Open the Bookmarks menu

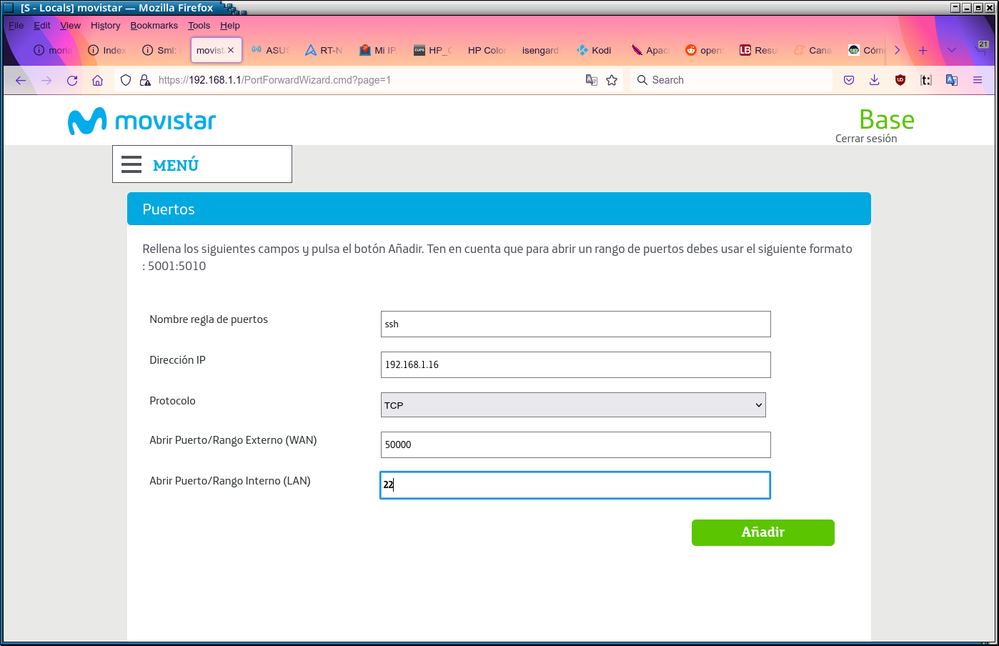pos(153,25)
